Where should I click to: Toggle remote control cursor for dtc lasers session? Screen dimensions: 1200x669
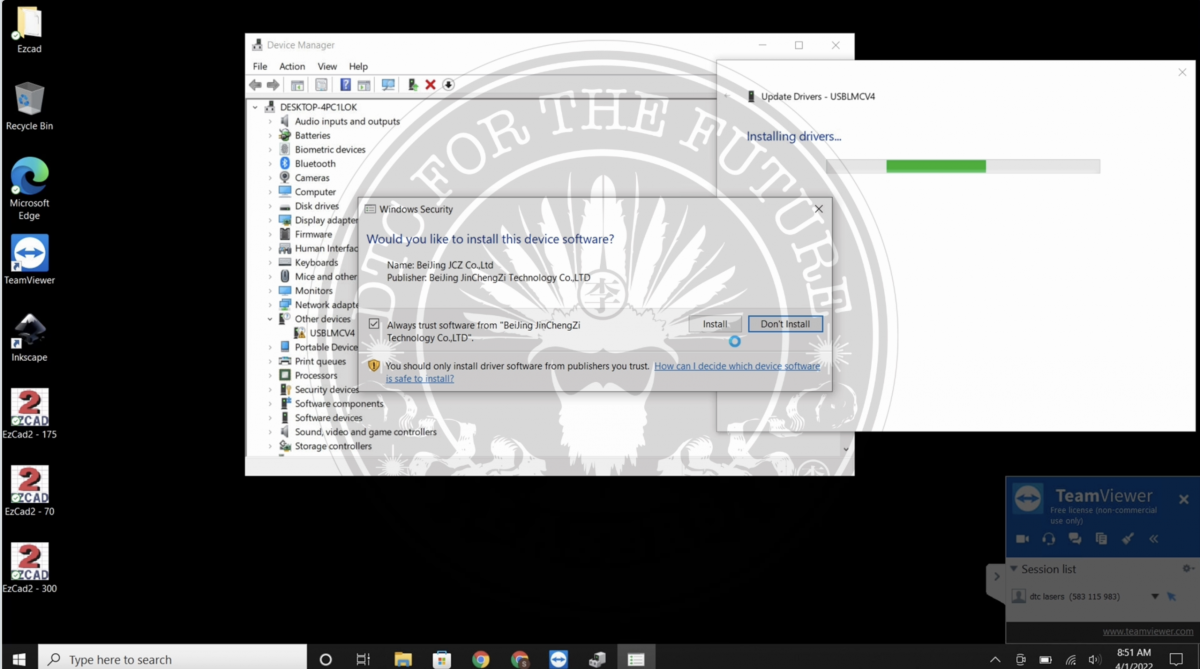(x=1171, y=596)
